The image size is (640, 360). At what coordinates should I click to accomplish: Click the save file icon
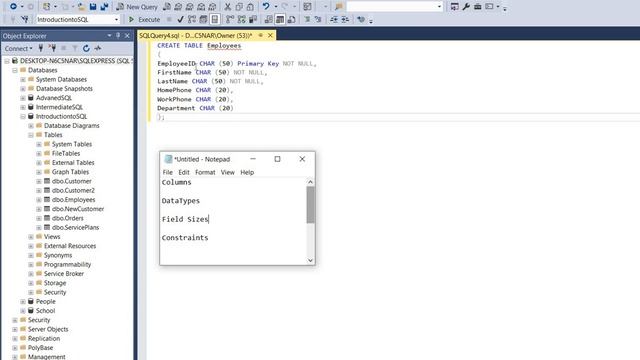point(93,7)
